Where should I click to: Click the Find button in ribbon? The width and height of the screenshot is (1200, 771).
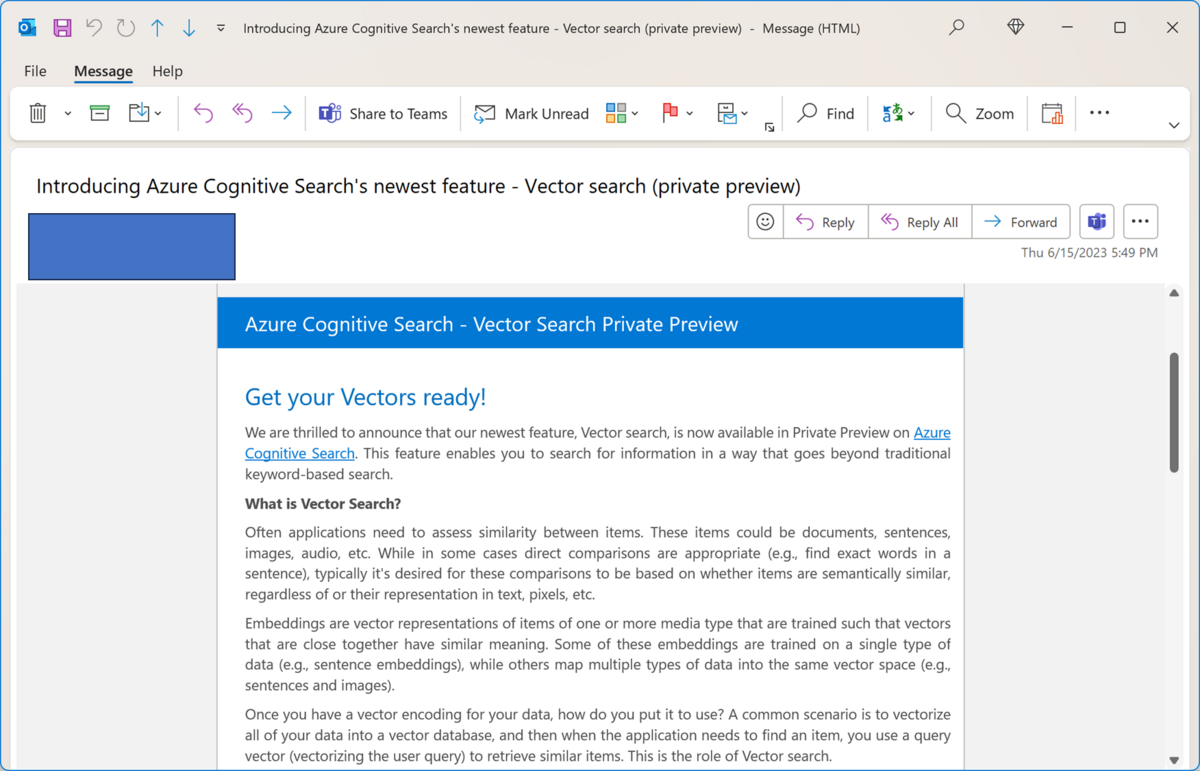click(826, 113)
